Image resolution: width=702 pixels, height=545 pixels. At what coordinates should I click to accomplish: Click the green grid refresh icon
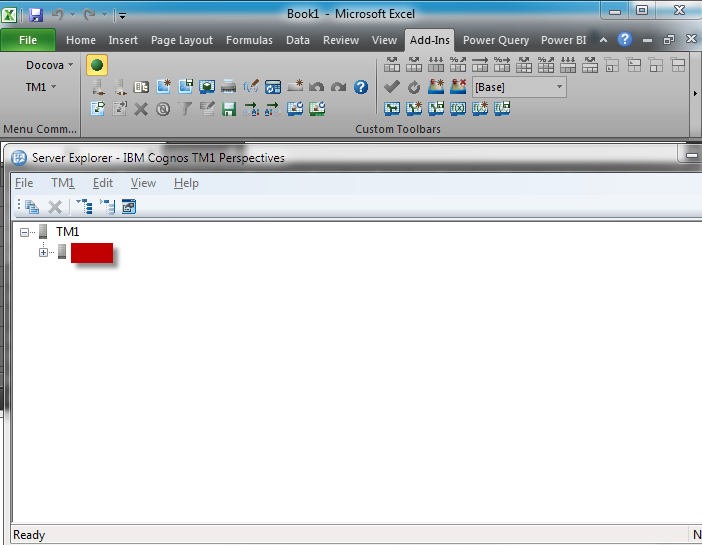(x=317, y=109)
